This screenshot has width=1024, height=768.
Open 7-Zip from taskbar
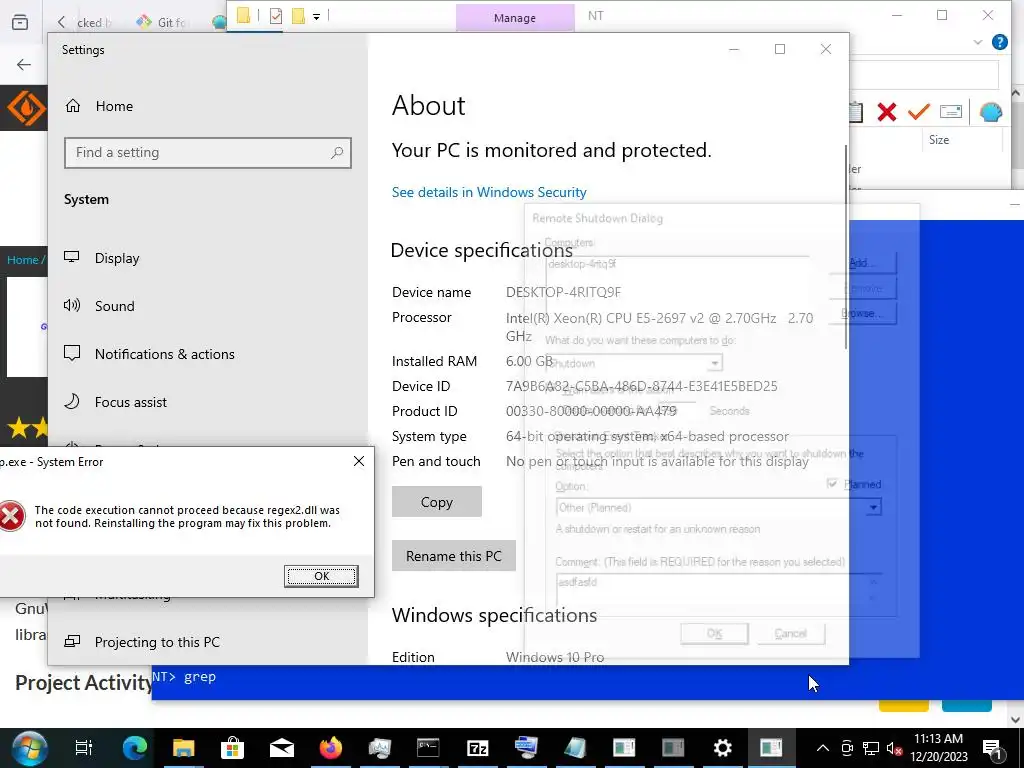click(x=477, y=748)
